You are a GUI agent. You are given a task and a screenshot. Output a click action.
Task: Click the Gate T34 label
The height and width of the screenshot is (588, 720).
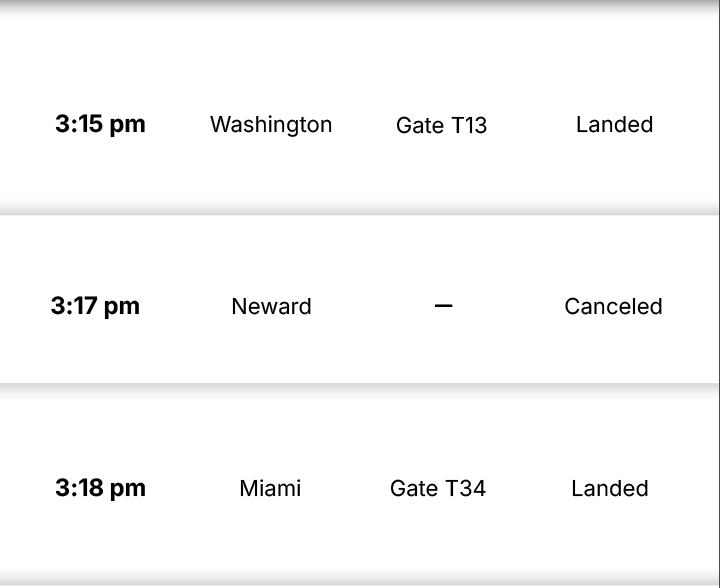point(438,489)
